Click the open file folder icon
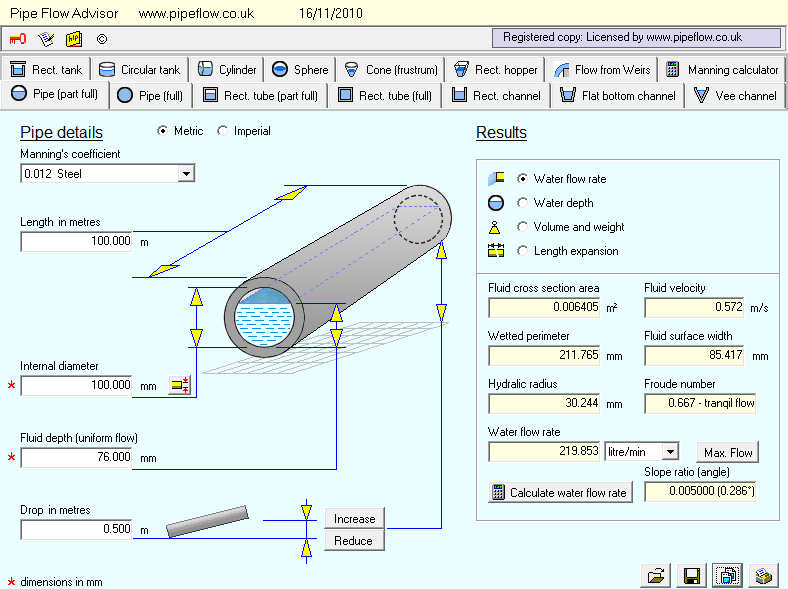The width and height of the screenshot is (788, 589). [657, 575]
